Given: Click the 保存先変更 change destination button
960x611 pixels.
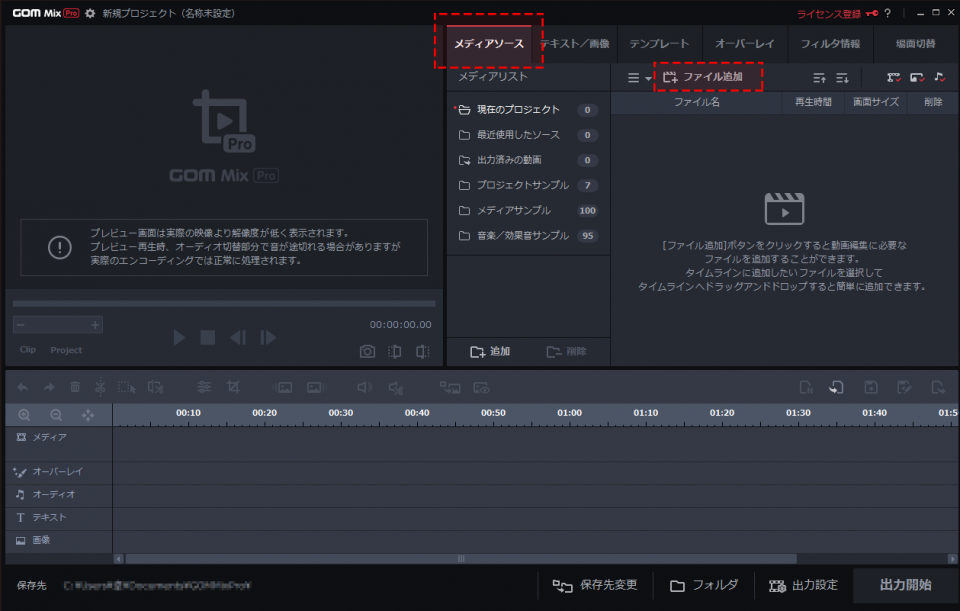Looking at the screenshot, I should (594, 585).
